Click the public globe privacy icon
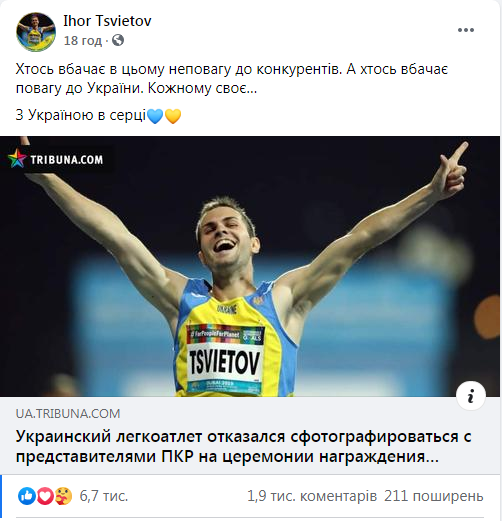This screenshot has height=521, width=502. coord(118,40)
